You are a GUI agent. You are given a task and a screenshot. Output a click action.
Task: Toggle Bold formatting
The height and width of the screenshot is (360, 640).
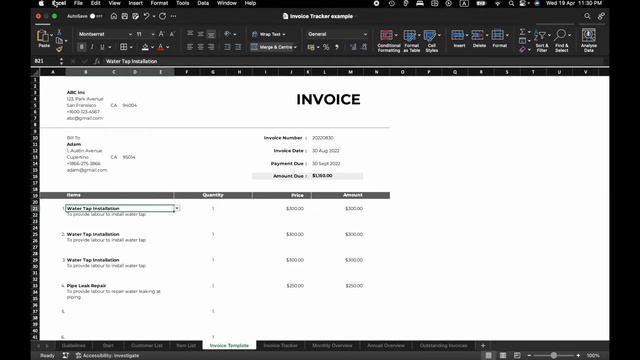pyautogui.click(x=82, y=47)
